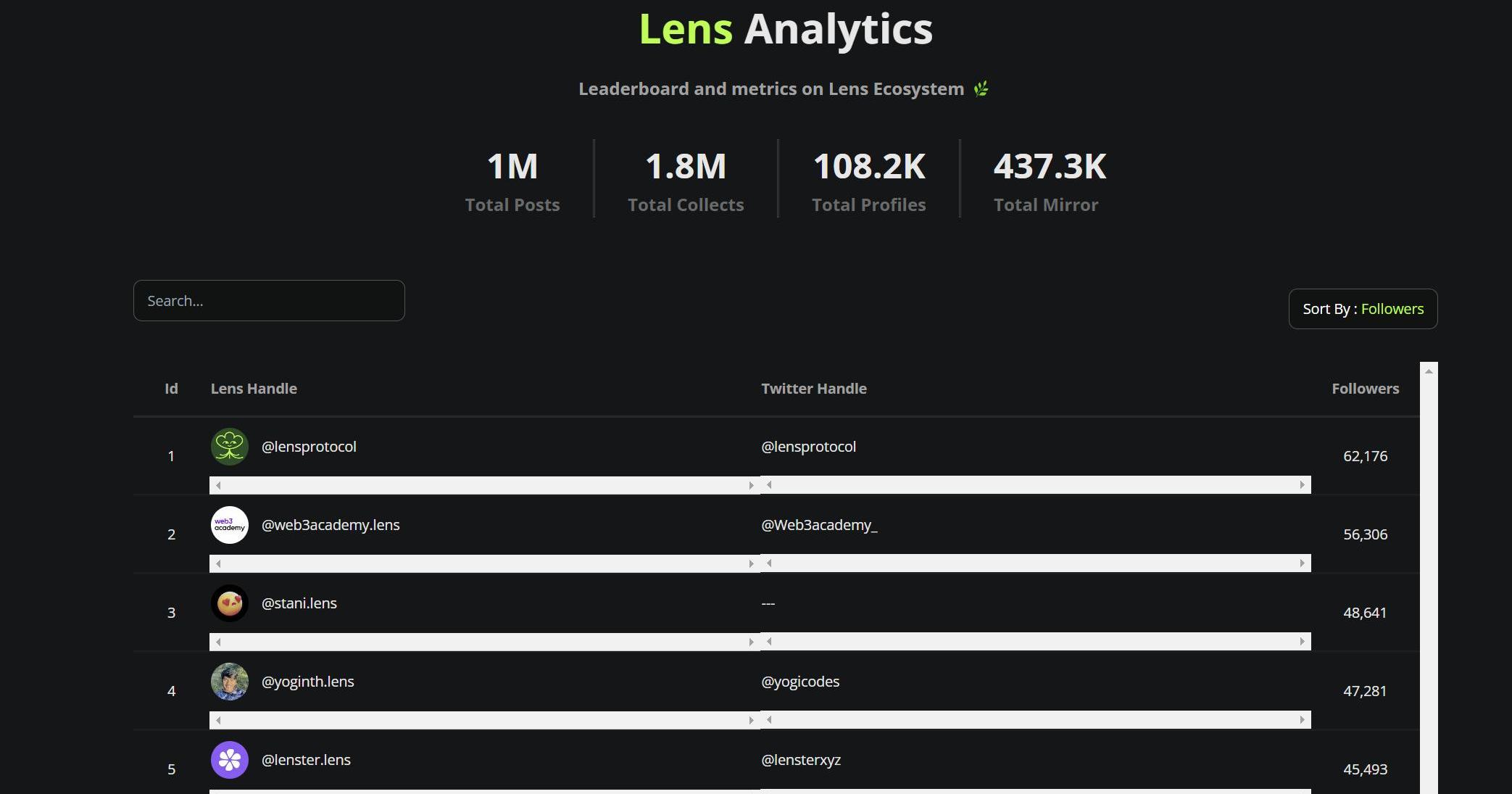The image size is (1512, 794).
Task: Click right arrow under @lensprotocol twitter handle
Action: [1302, 484]
